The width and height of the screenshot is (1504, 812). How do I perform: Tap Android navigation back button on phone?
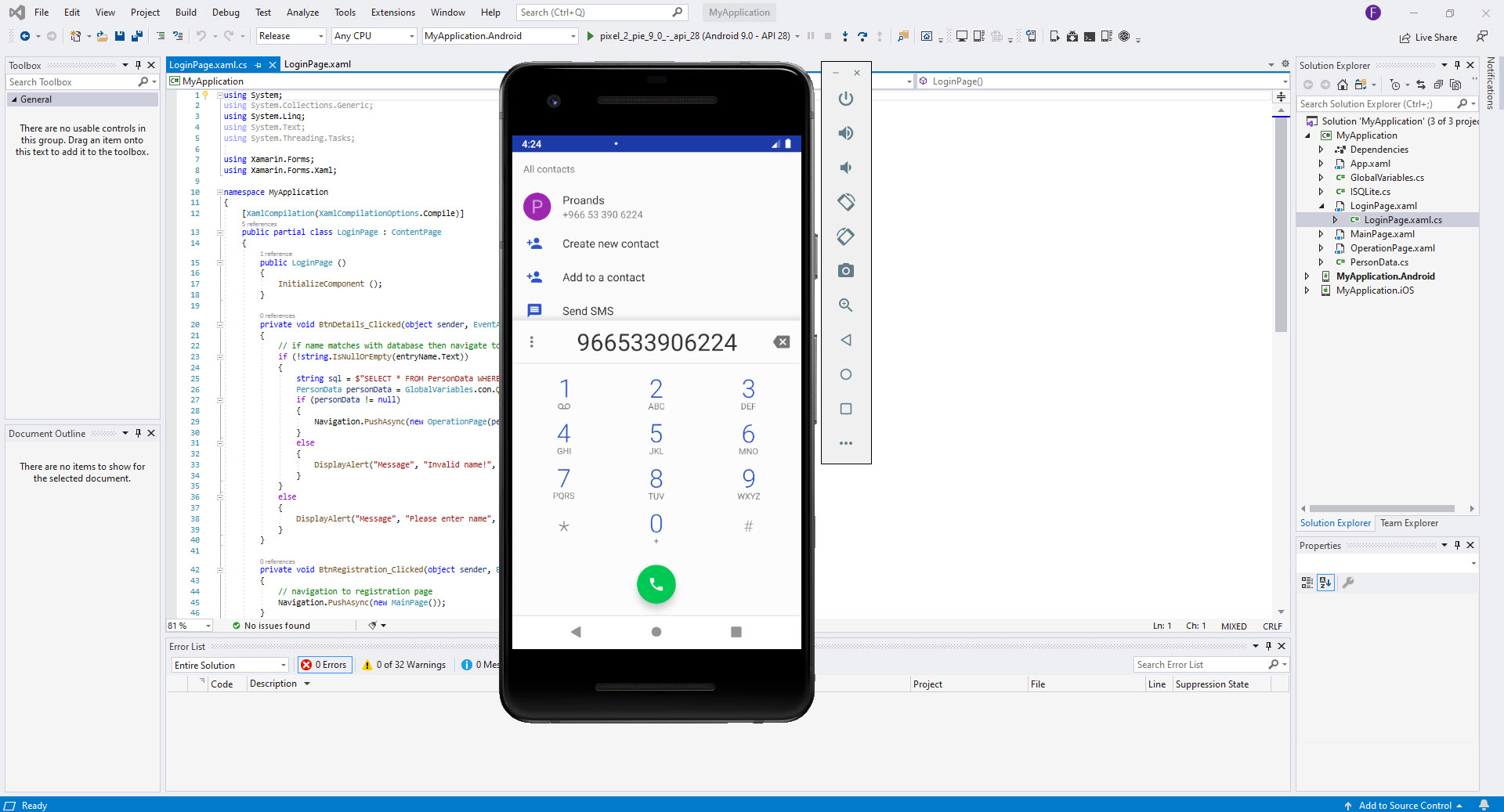click(x=576, y=632)
